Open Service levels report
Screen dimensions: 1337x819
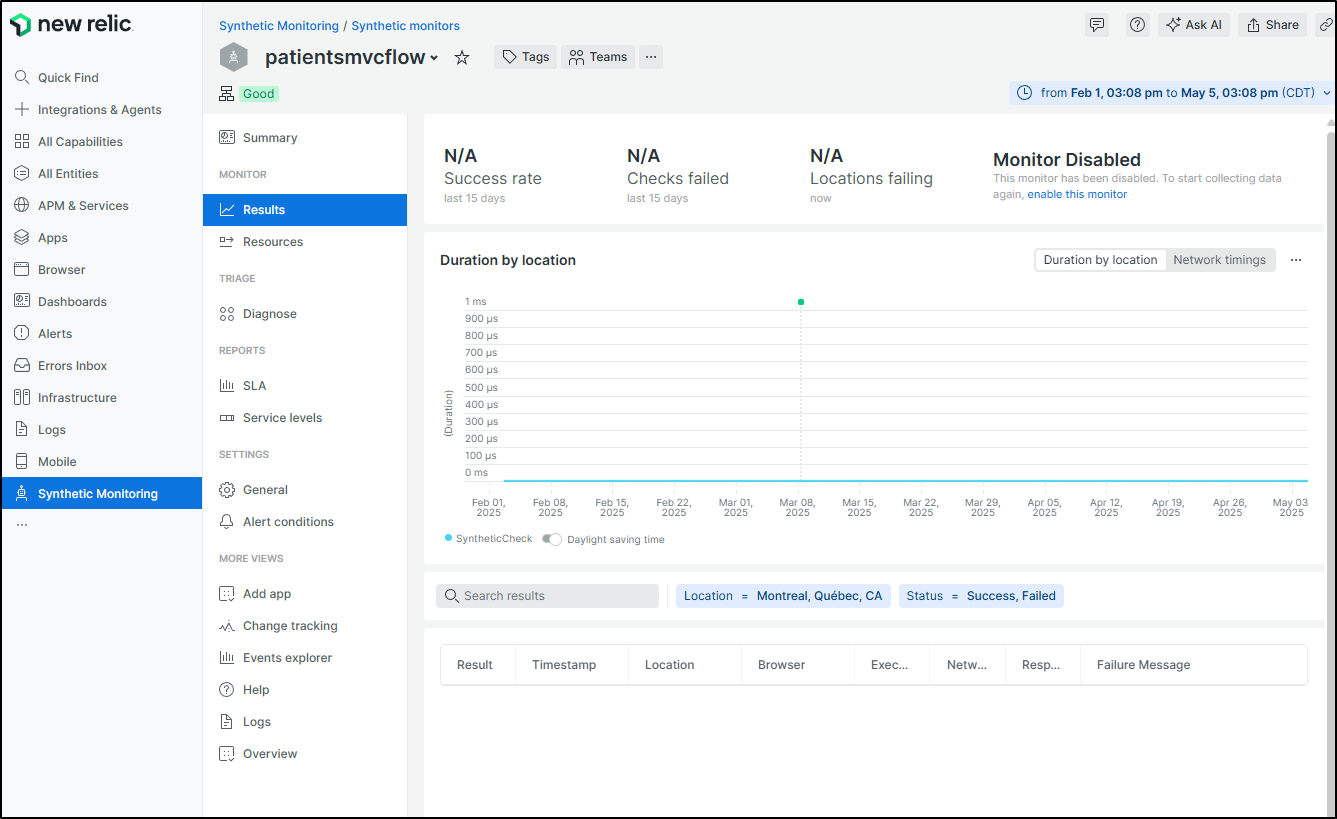(x=305, y=418)
